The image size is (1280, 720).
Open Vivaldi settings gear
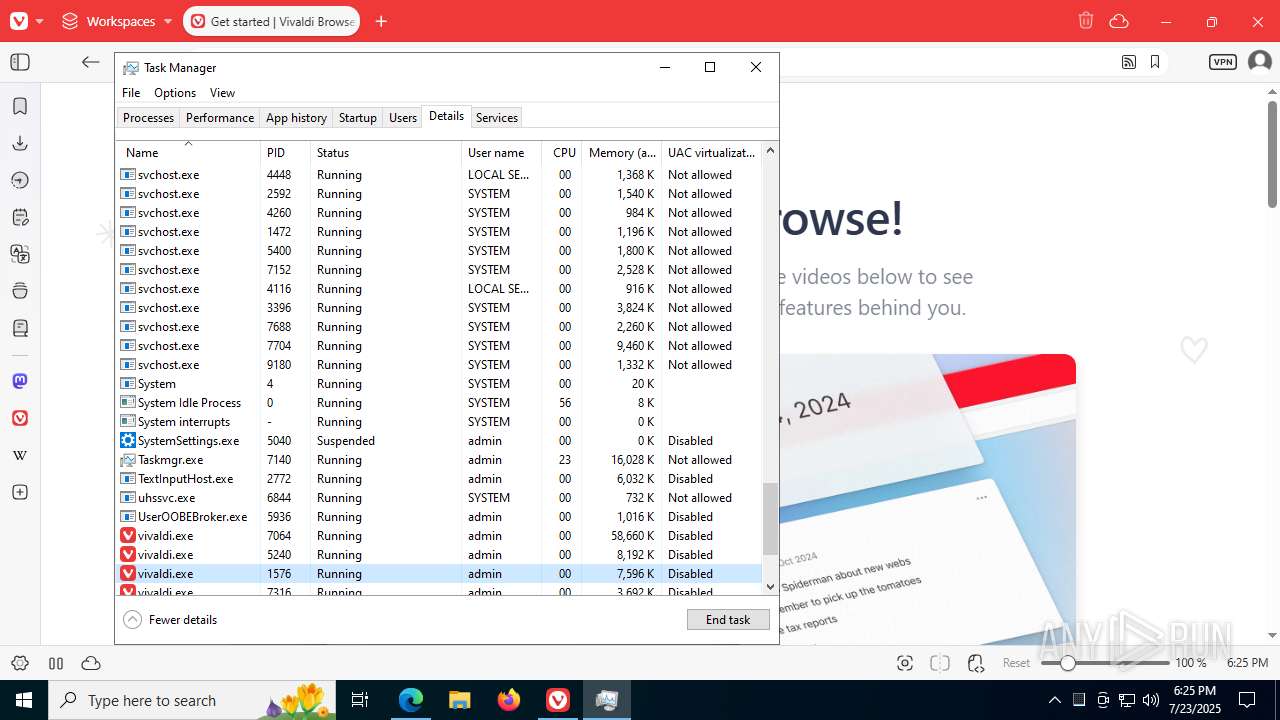20,663
